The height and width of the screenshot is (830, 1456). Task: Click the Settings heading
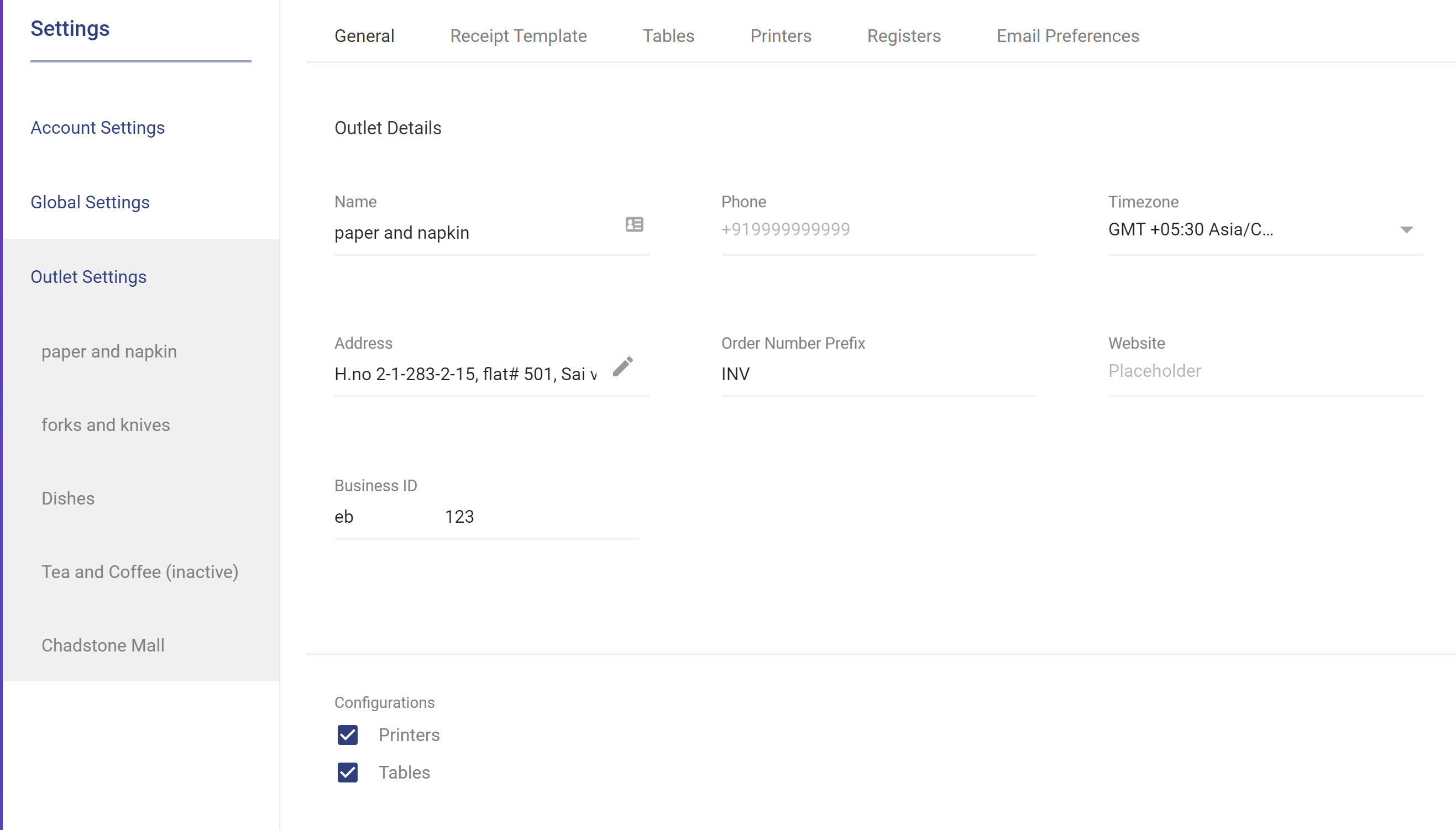[70, 29]
